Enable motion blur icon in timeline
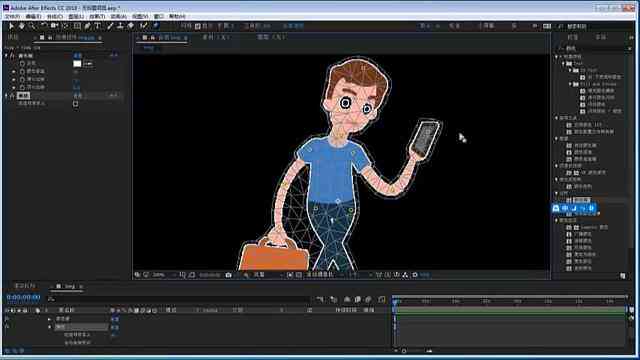The height and width of the screenshot is (360, 640). (x=369, y=300)
